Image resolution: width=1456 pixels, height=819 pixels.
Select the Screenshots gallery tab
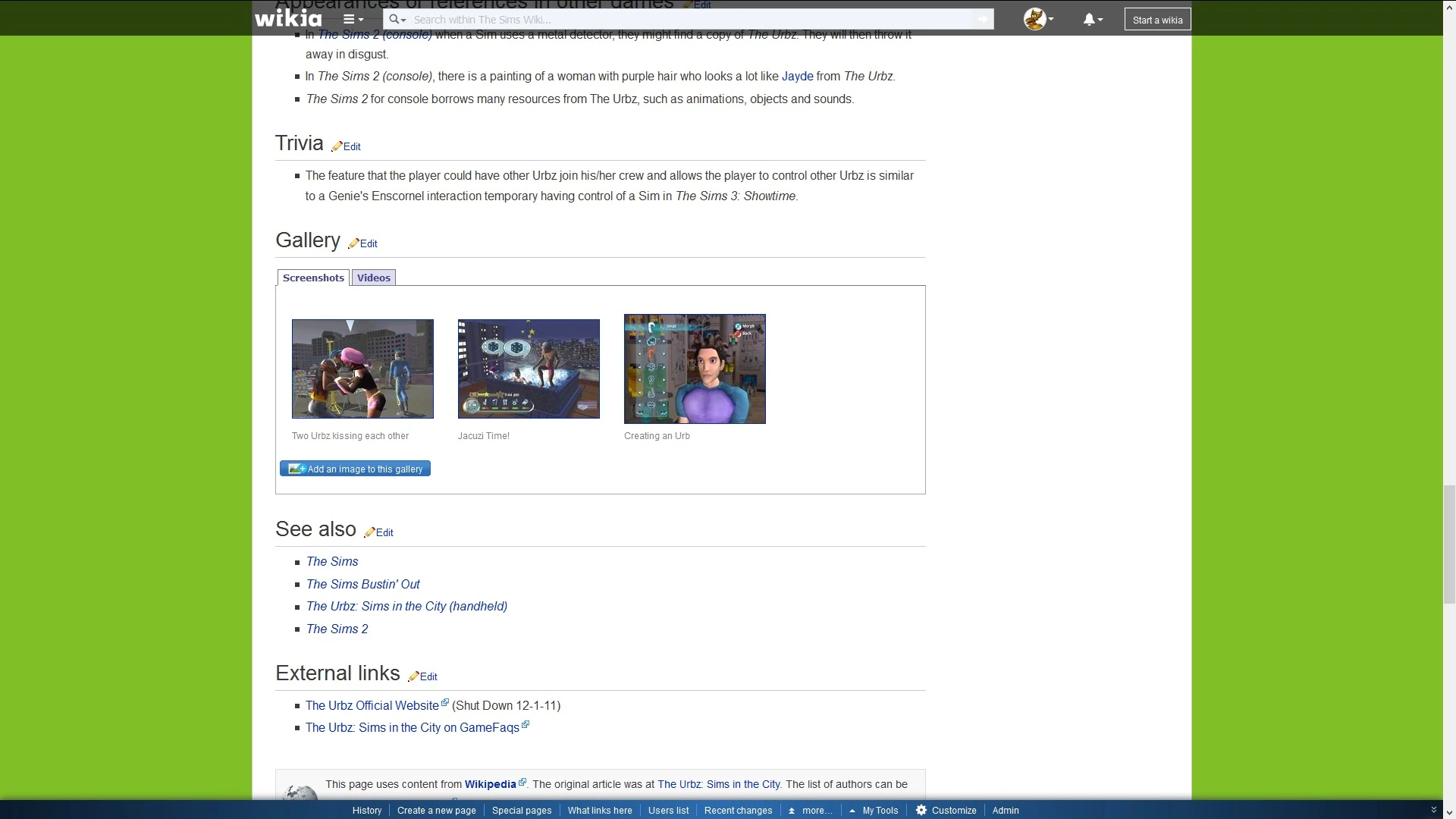tap(313, 278)
